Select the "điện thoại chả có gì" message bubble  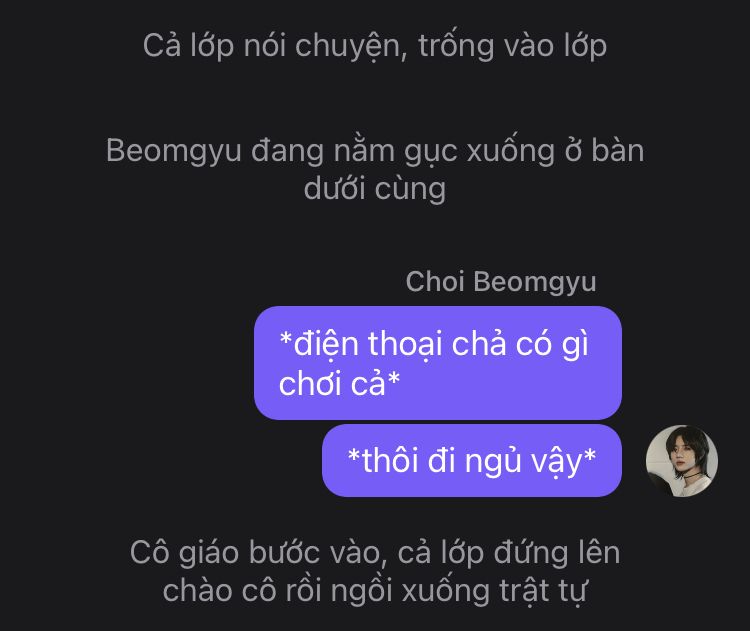[x=438, y=363]
